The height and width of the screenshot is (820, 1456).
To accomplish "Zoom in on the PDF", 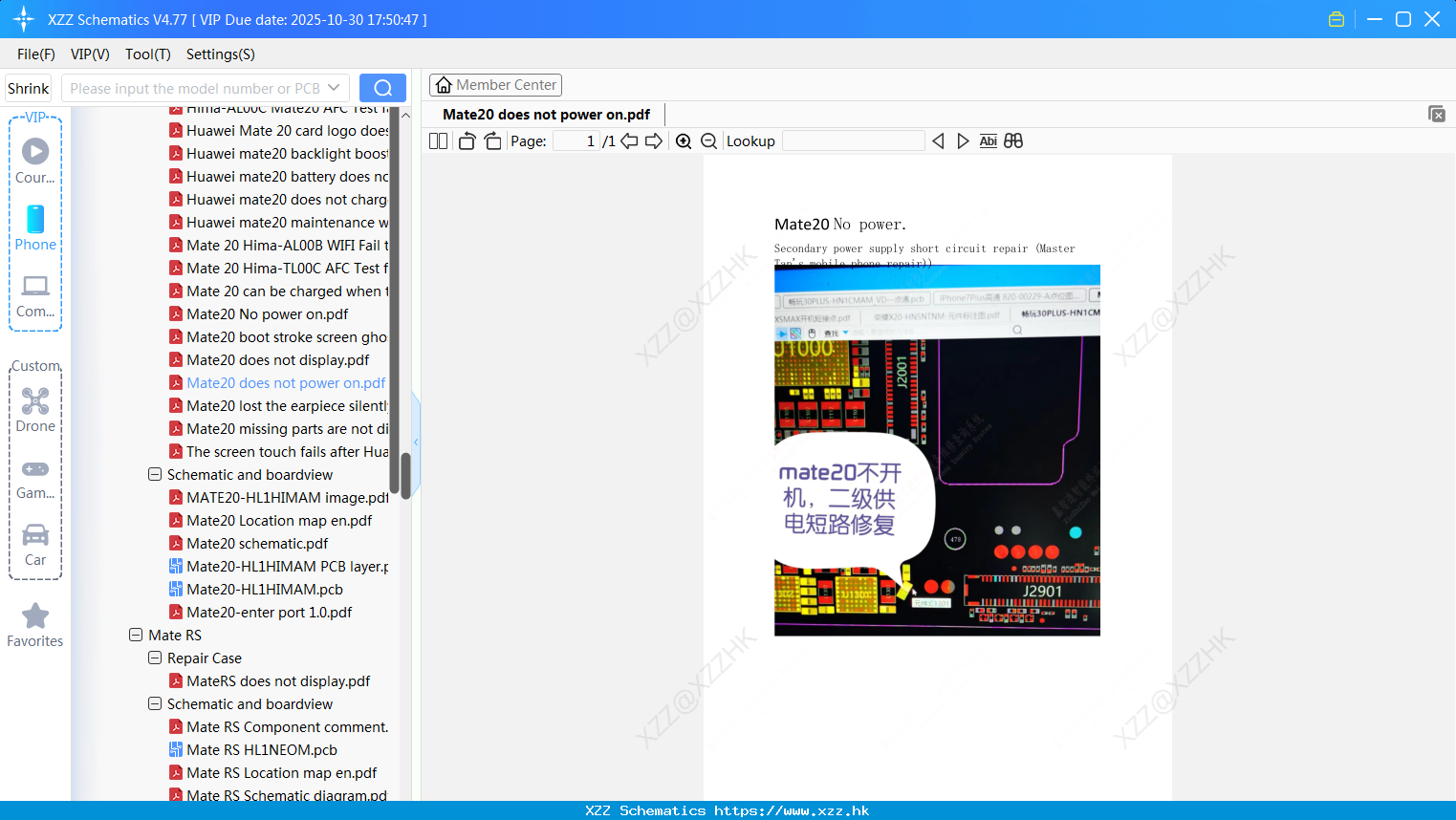I will (684, 141).
